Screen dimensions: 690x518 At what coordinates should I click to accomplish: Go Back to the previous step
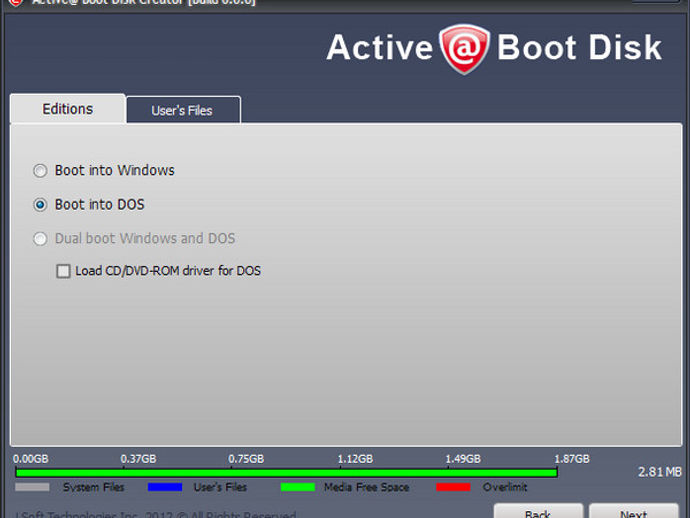pos(538,511)
